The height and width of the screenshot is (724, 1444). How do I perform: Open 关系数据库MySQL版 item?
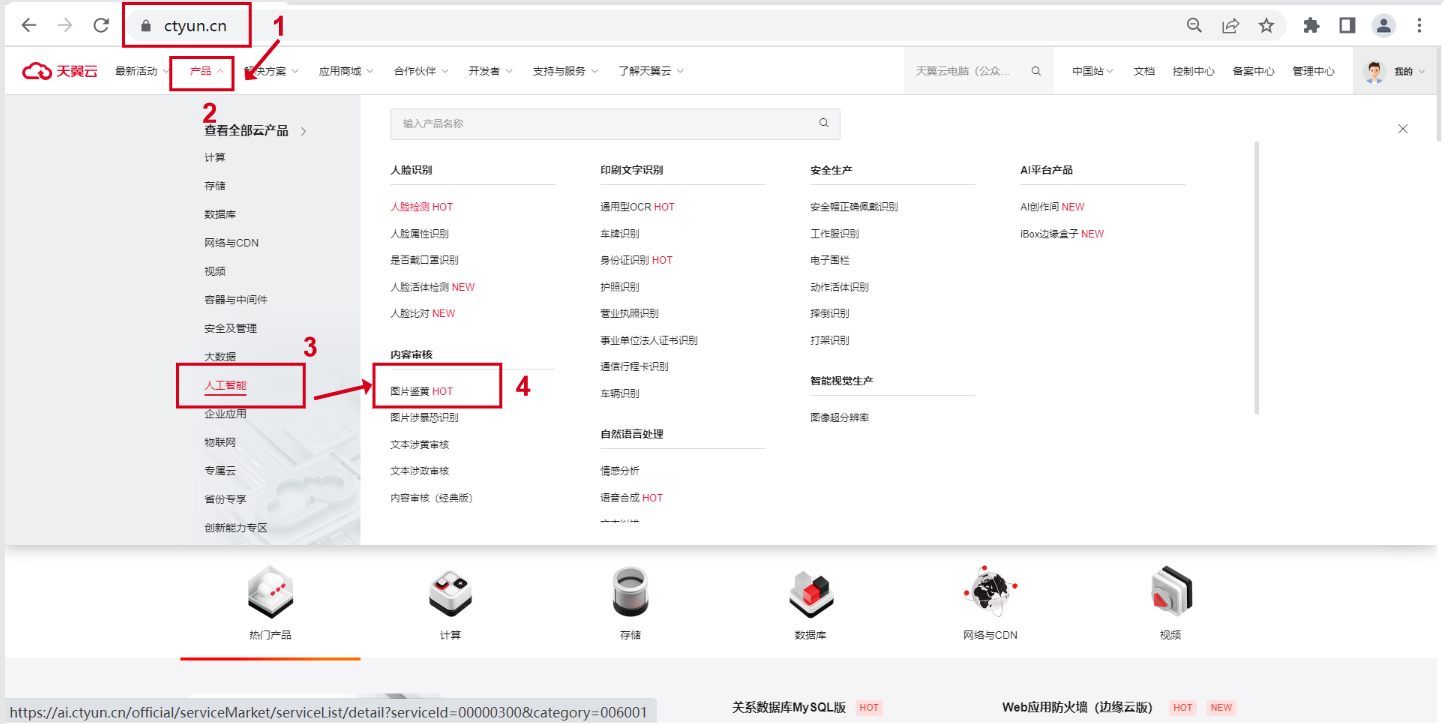(x=789, y=707)
